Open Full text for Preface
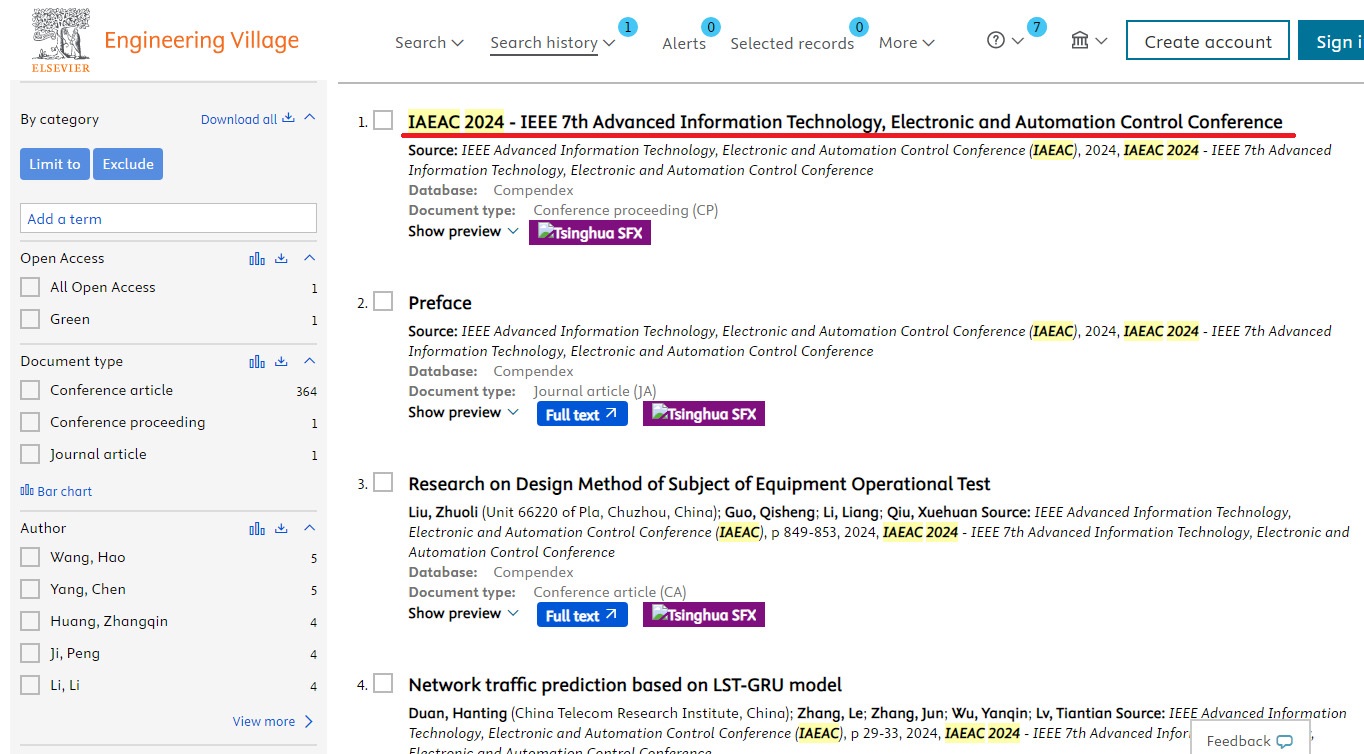The image size is (1364, 754). [x=582, y=414]
